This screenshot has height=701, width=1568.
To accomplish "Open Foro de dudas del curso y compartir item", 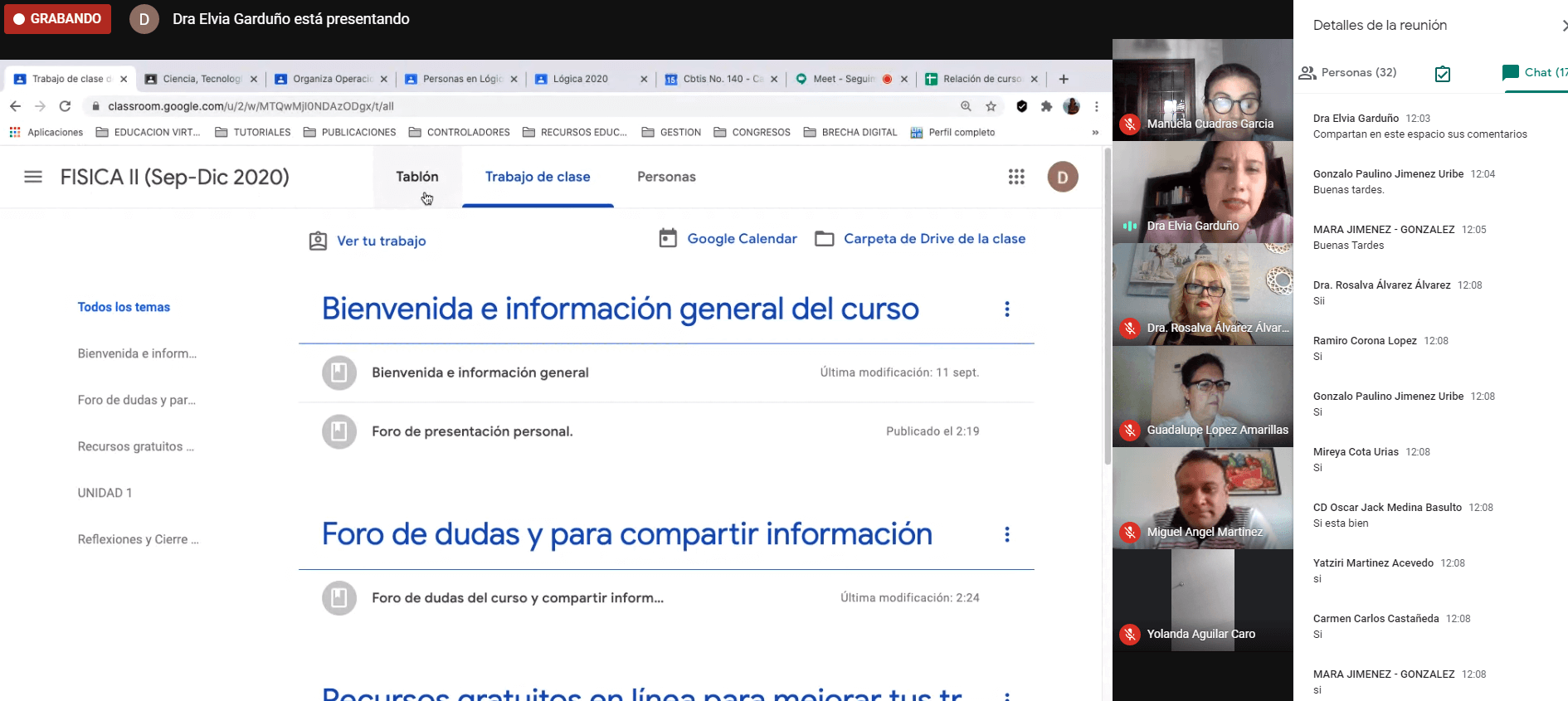I will pyautogui.click(x=518, y=598).
